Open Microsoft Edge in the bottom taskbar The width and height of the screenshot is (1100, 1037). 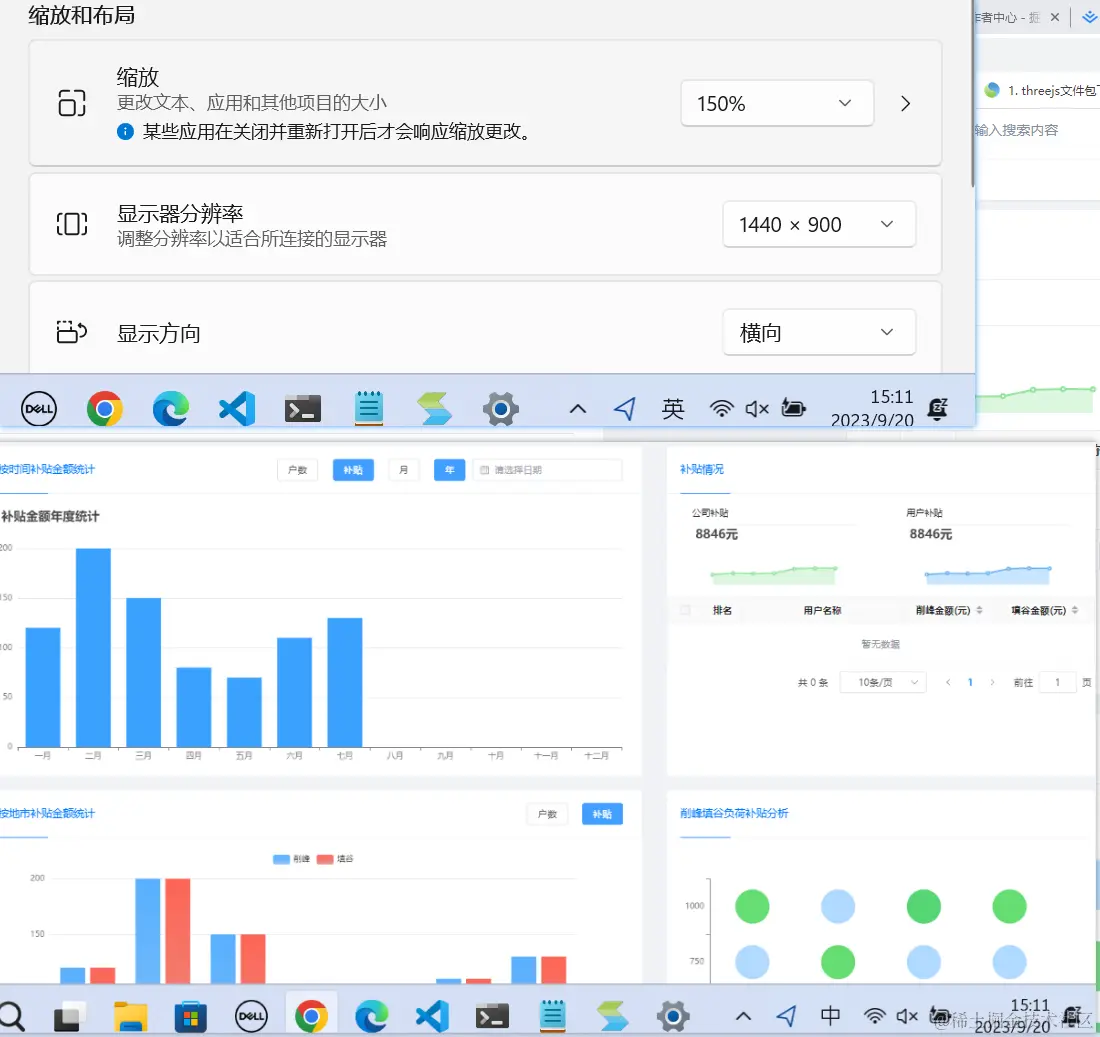371,1015
